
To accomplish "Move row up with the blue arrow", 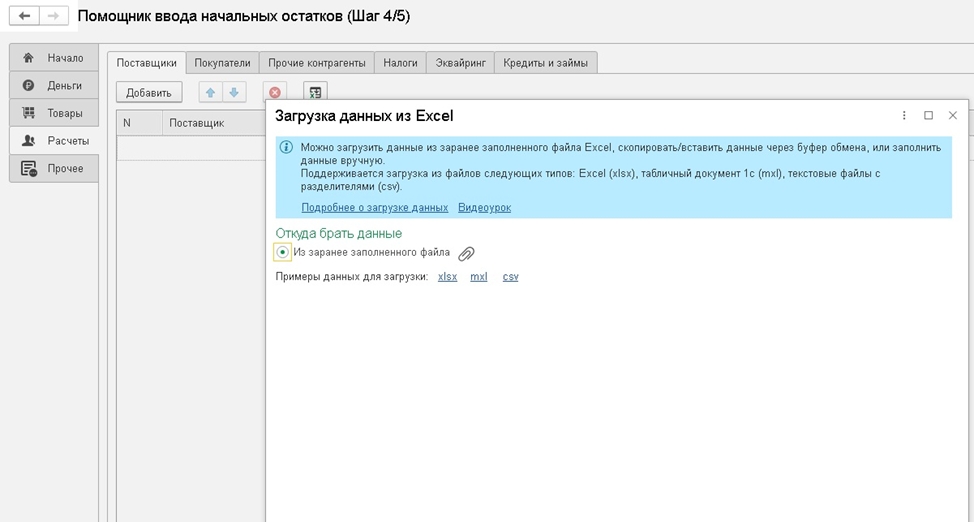I will 210,93.
